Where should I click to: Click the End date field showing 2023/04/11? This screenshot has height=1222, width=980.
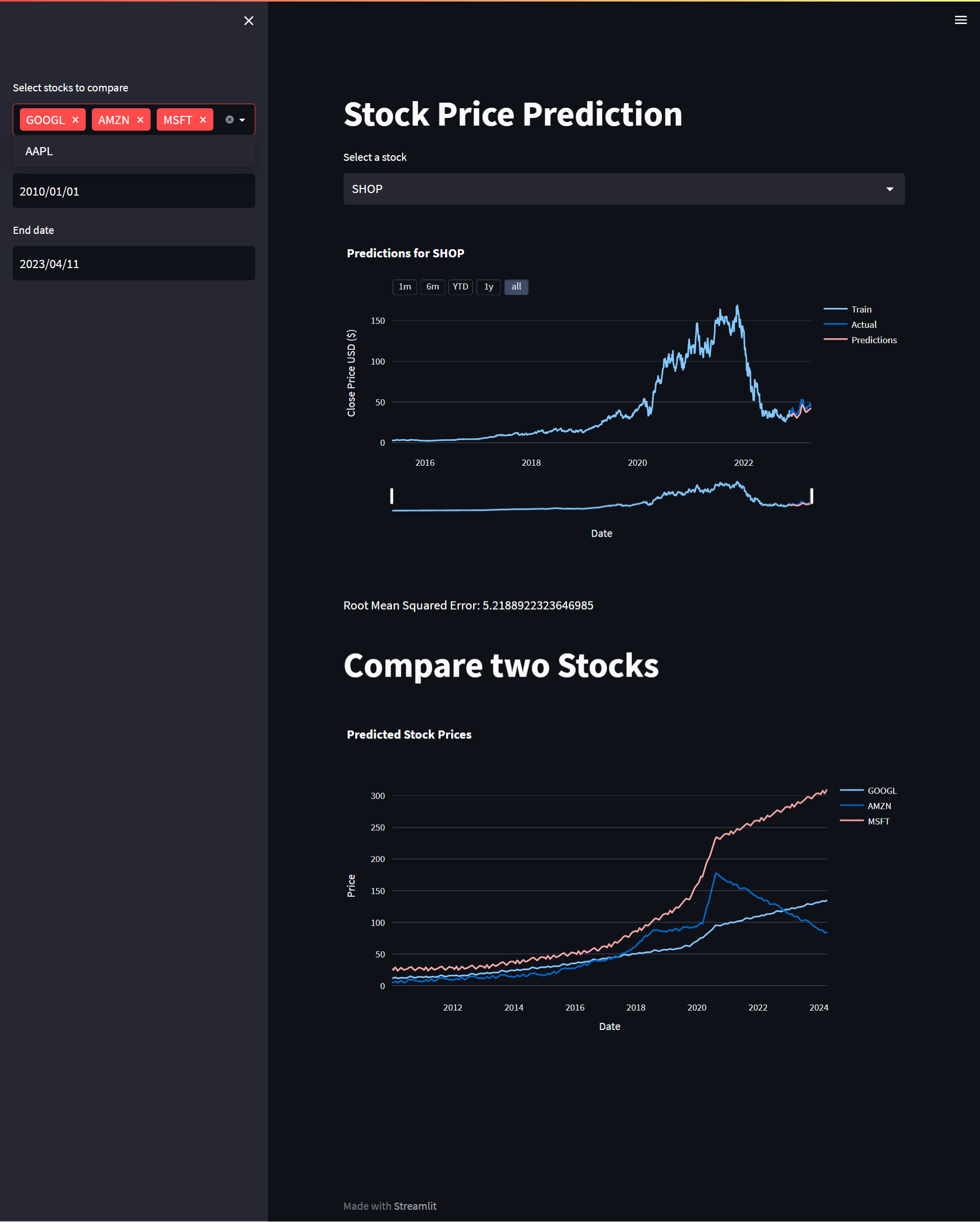coord(134,263)
